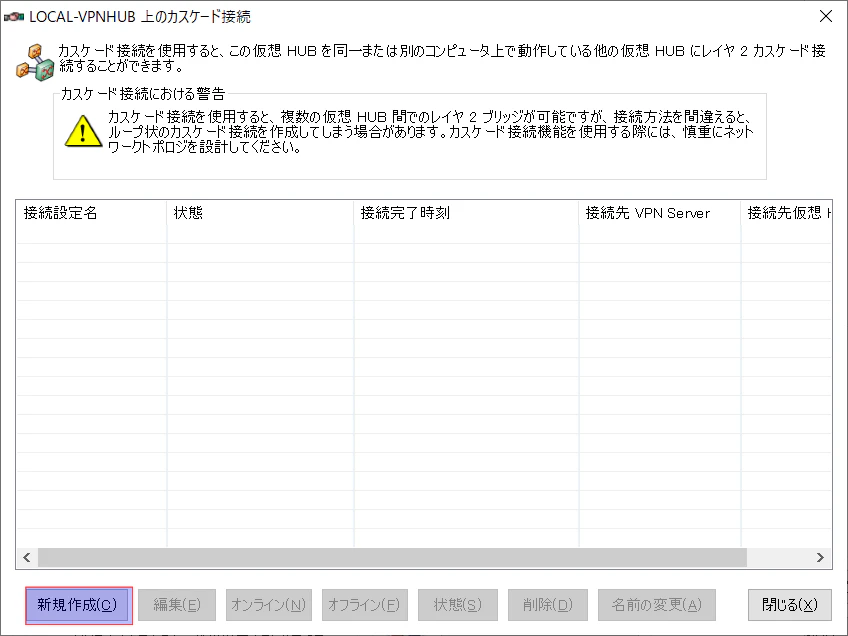Click the horizontal scrollbar left arrow
This screenshot has width=848, height=636.
(x=26, y=557)
